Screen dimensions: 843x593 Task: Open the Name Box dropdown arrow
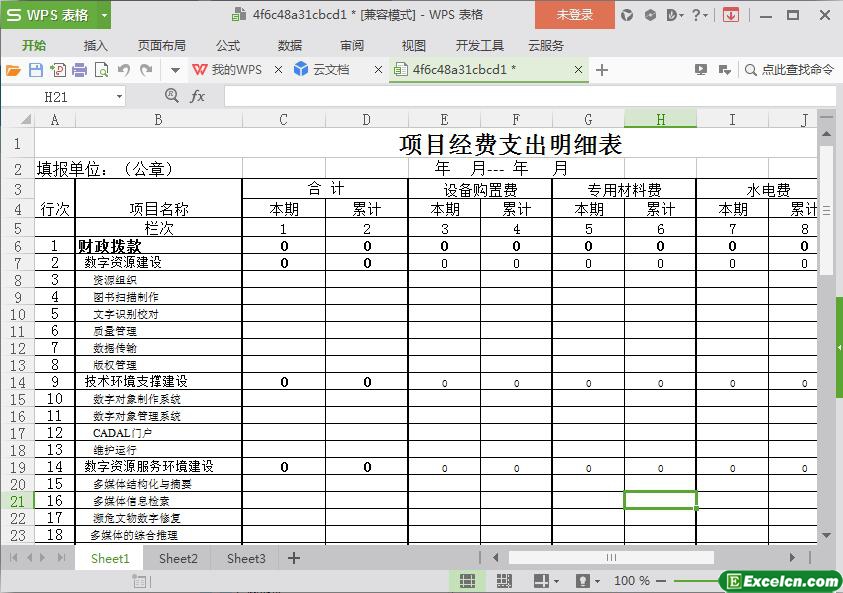[119, 97]
